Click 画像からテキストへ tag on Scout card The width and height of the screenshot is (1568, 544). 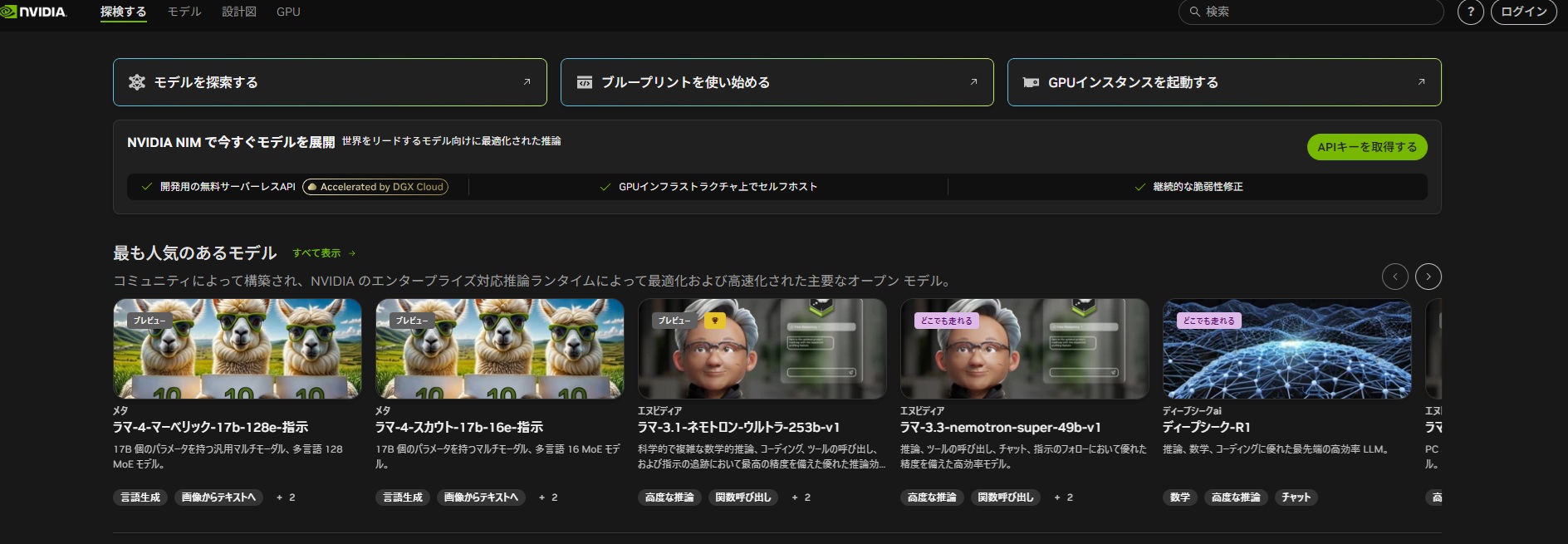[x=481, y=497]
